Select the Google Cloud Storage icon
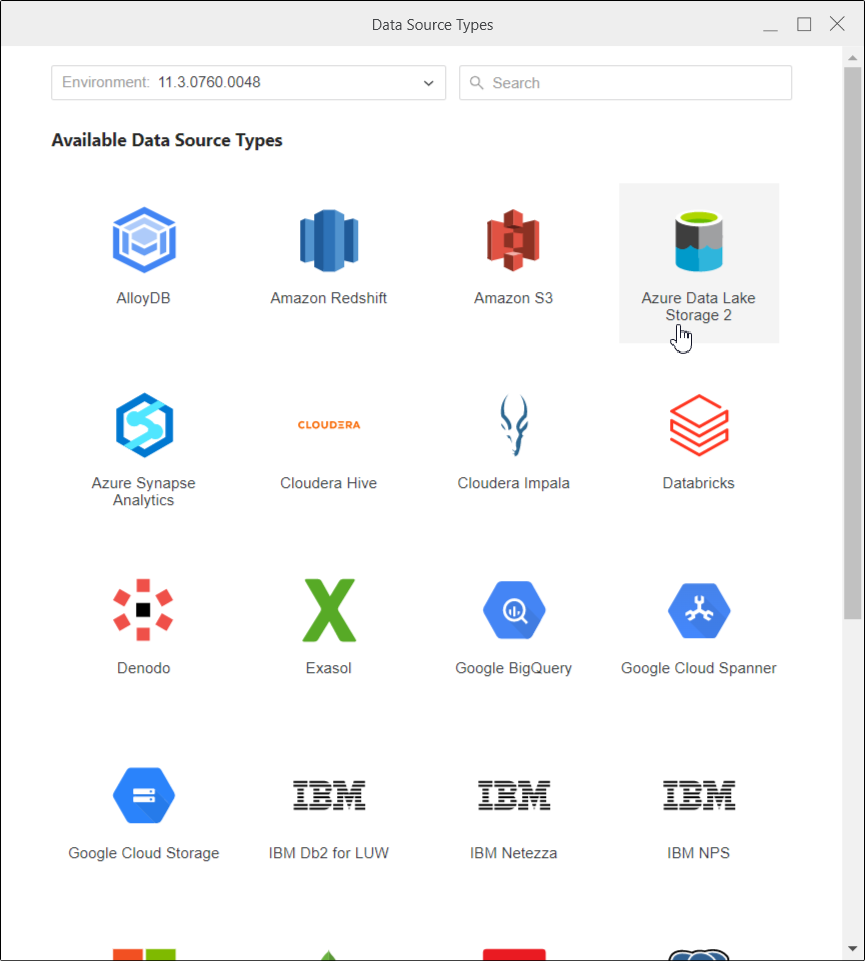865x961 pixels. click(144, 795)
